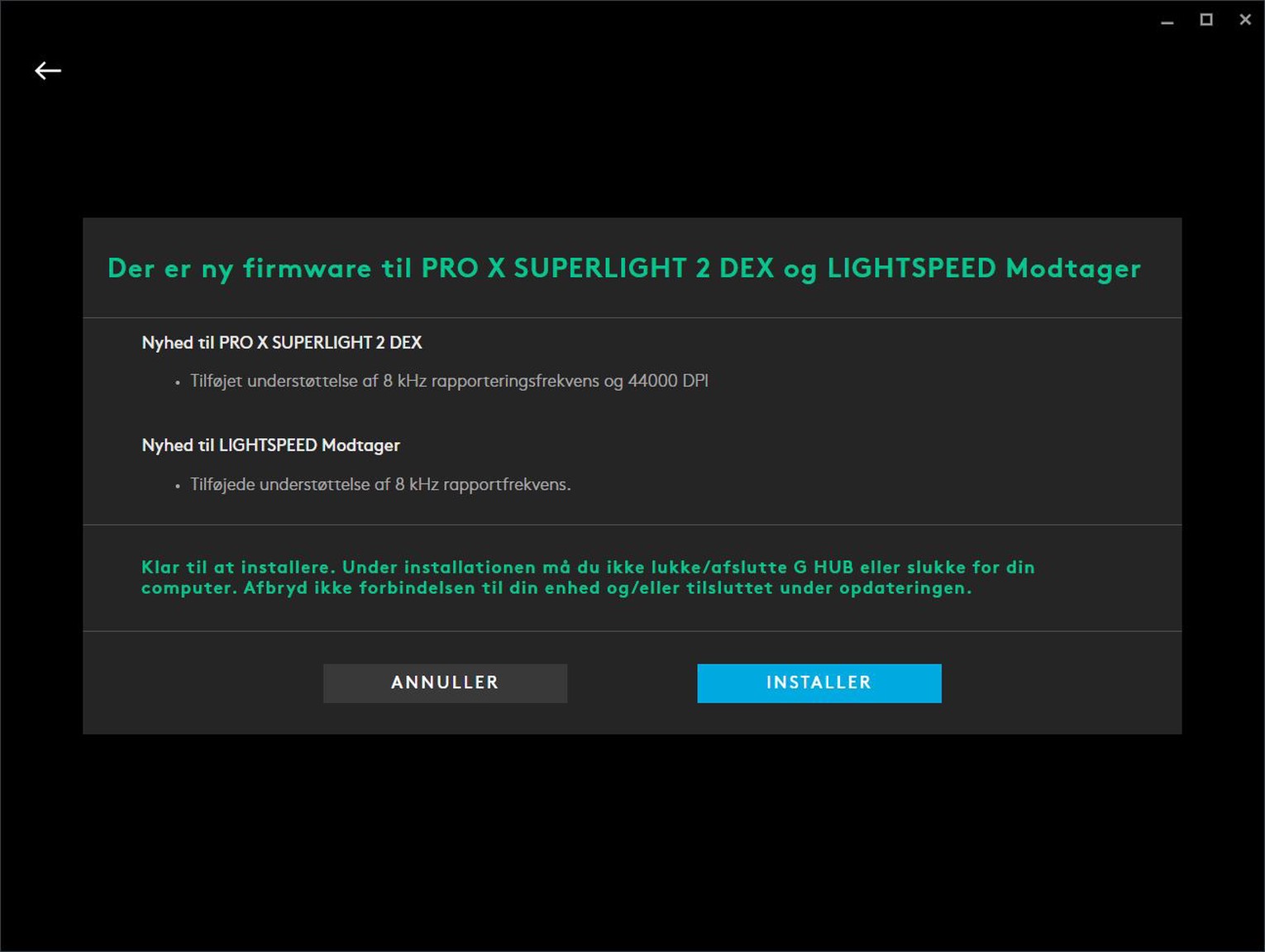This screenshot has width=1265, height=952.
Task: Close the G HUB window
Action: pos(1245,20)
